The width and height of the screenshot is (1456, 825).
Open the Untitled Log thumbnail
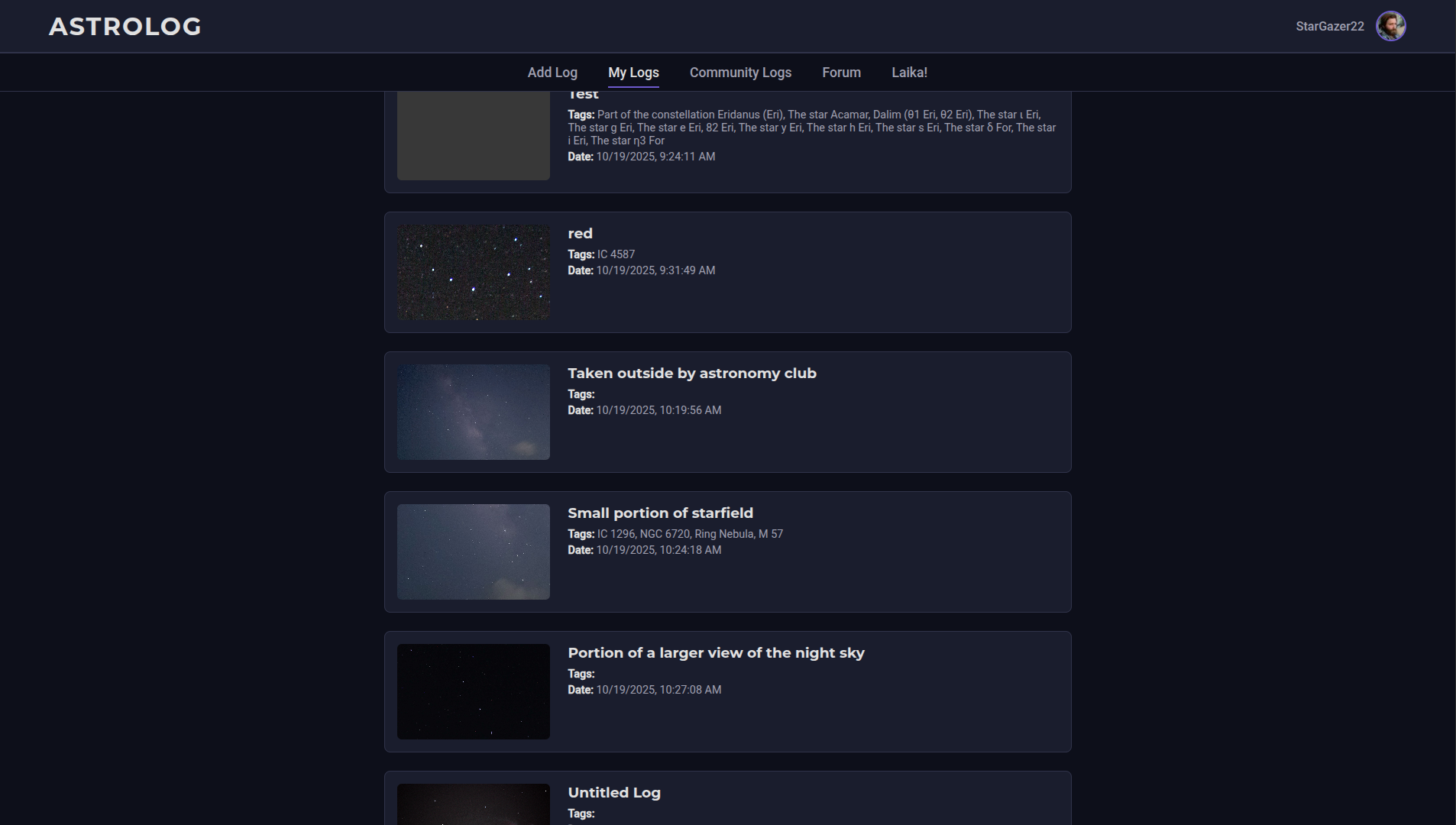tap(474, 804)
